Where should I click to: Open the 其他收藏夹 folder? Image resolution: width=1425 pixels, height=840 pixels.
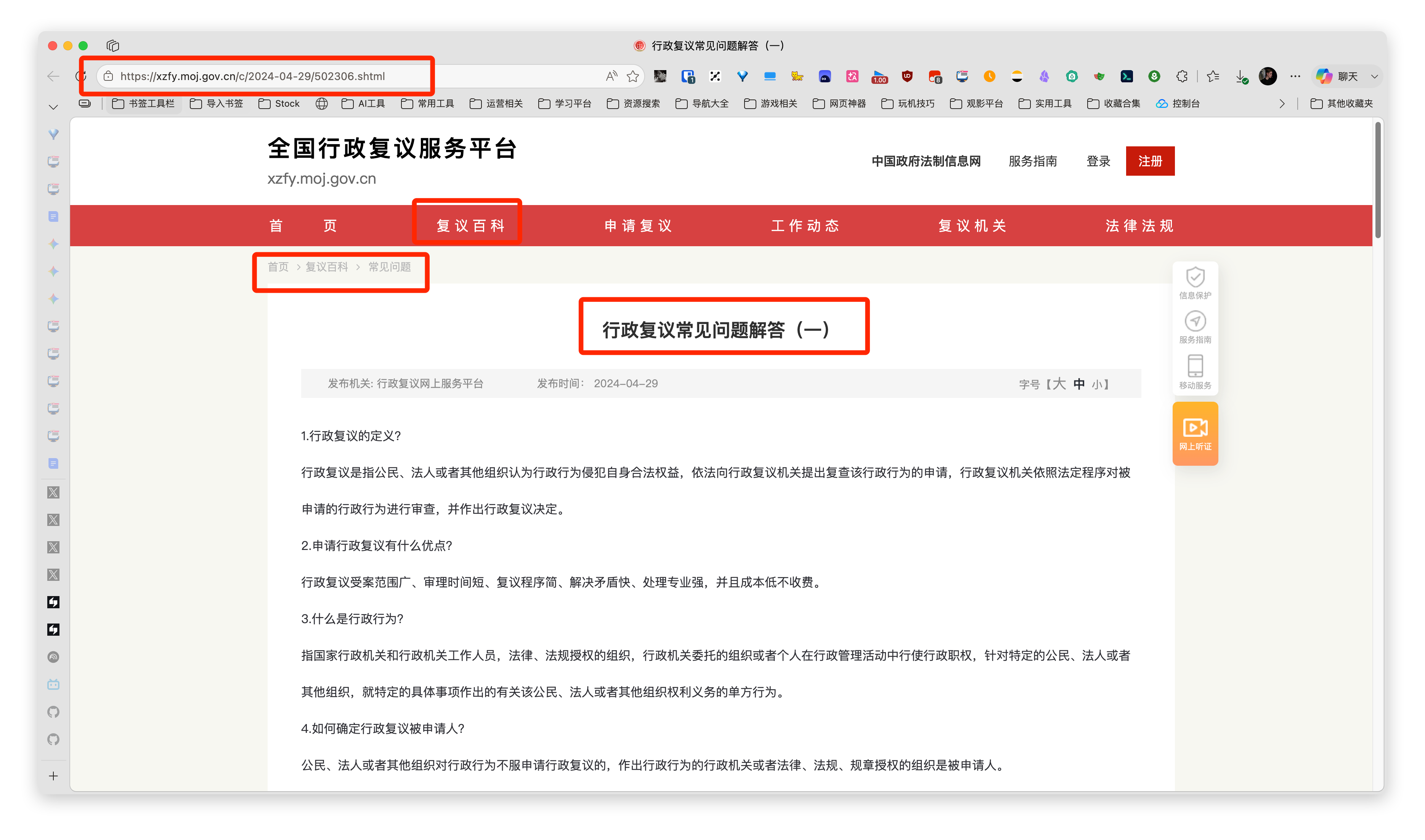[1341, 104]
